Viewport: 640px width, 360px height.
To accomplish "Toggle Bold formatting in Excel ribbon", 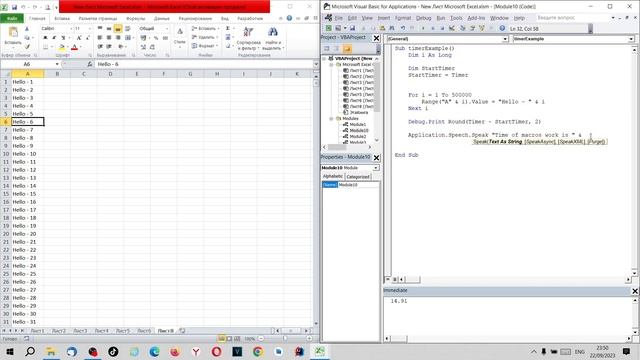I will (45, 38).
